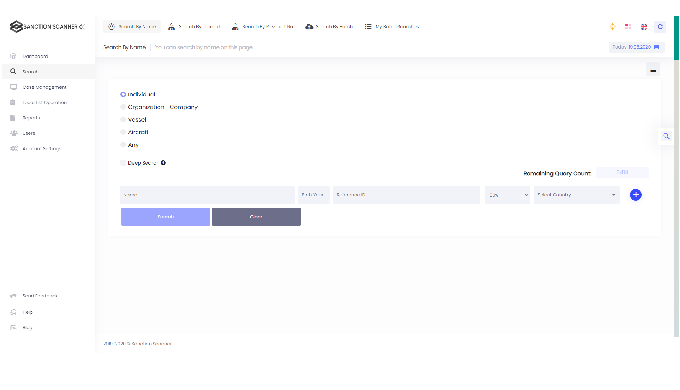This screenshot has height=390, width=680.
Task: Open Case Management in the sidebar
Action: coord(48,87)
